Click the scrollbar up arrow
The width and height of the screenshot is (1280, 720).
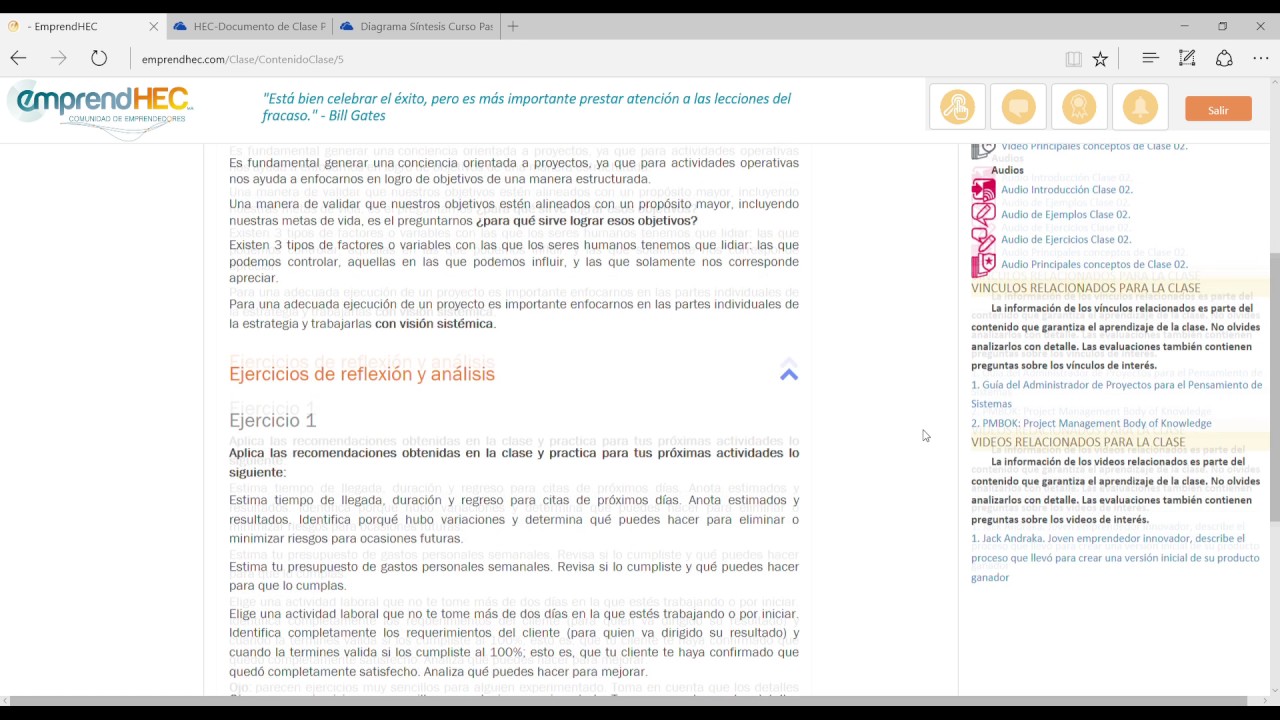1274,84
